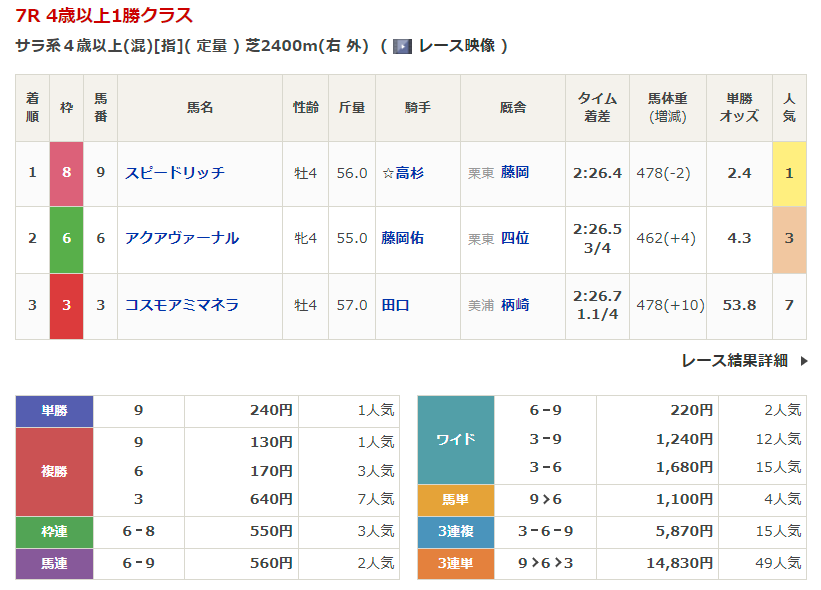Open horse コスモアミマネラ profile link
Viewport: 821px width, 590px height.
[182, 305]
